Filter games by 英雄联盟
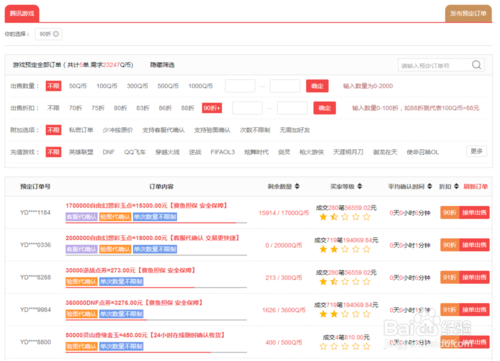Image resolution: width=500 pixels, height=361 pixels. pyautogui.click(x=81, y=152)
